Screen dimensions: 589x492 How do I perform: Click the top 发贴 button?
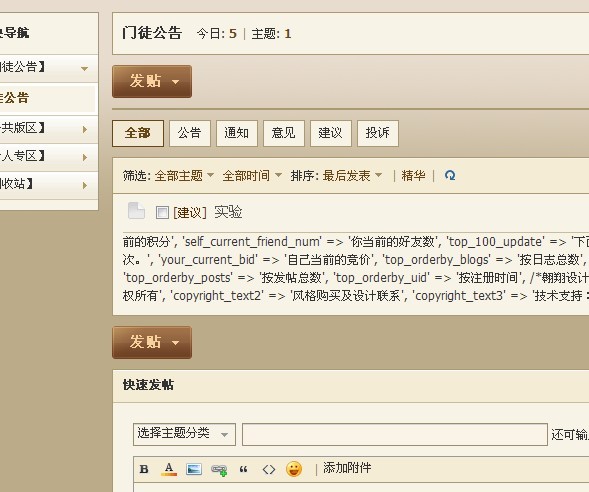point(152,81)
